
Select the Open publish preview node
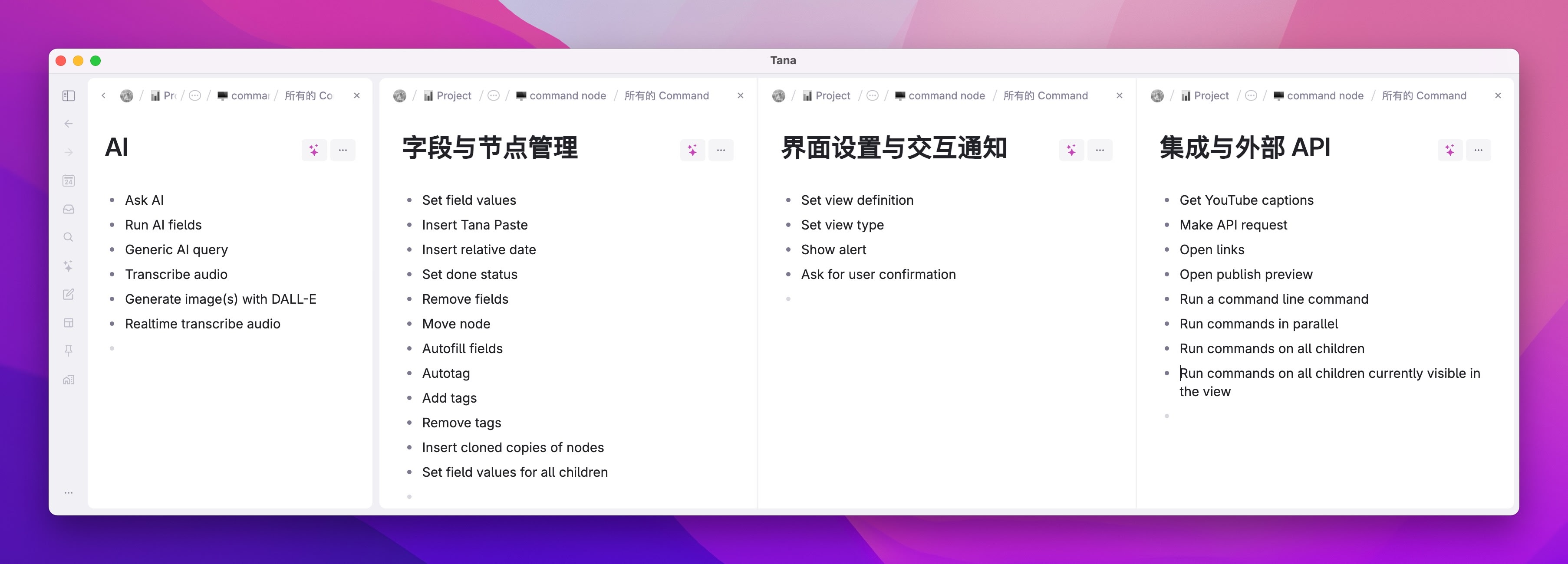coord(1246,274)
